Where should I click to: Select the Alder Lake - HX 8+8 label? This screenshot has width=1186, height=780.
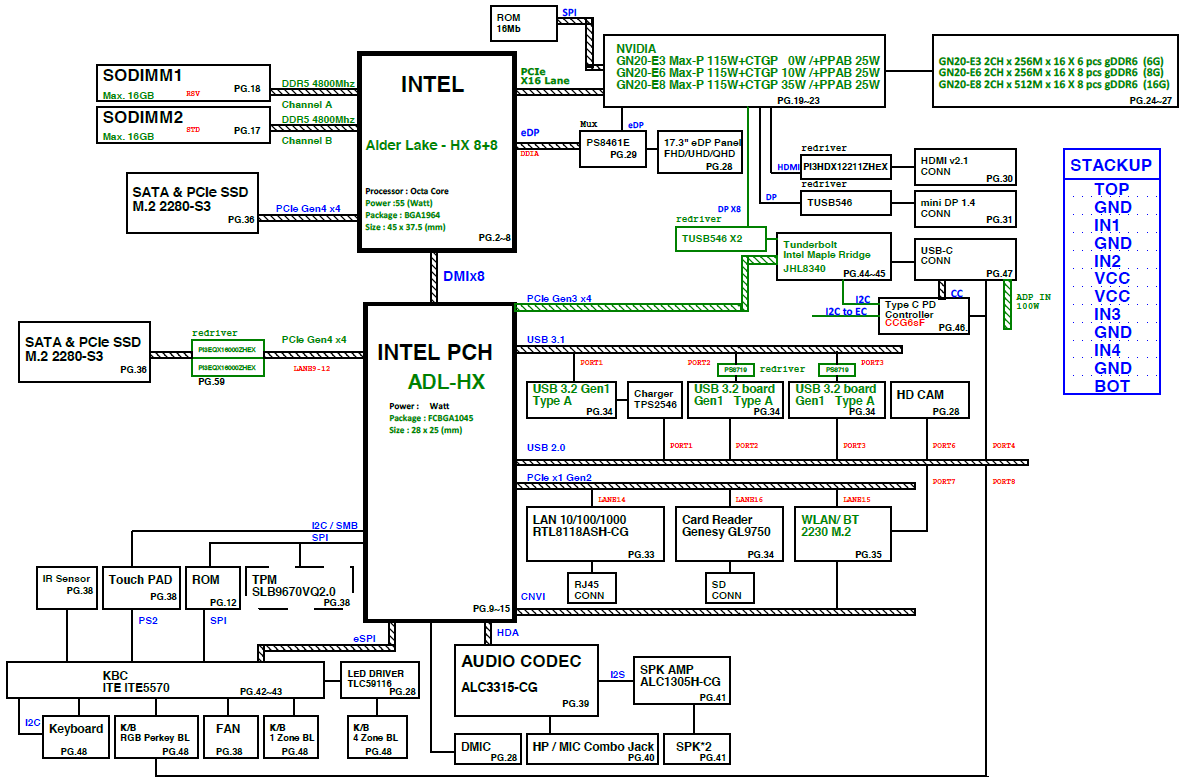point(432,145)
